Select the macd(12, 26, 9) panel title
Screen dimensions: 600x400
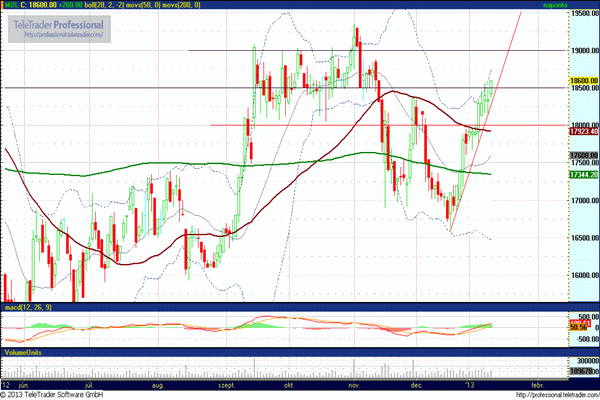[x=28, y=307]
